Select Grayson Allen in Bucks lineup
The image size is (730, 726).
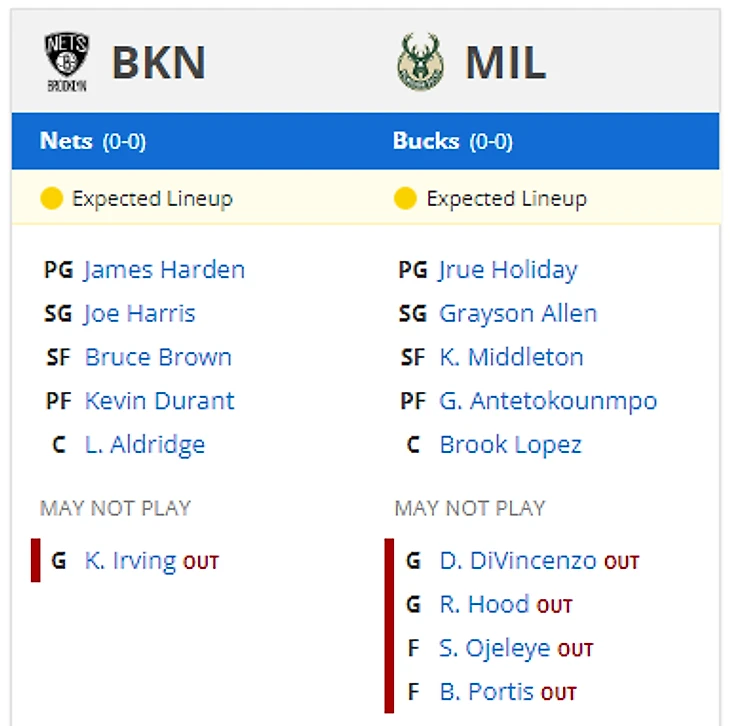518,313
